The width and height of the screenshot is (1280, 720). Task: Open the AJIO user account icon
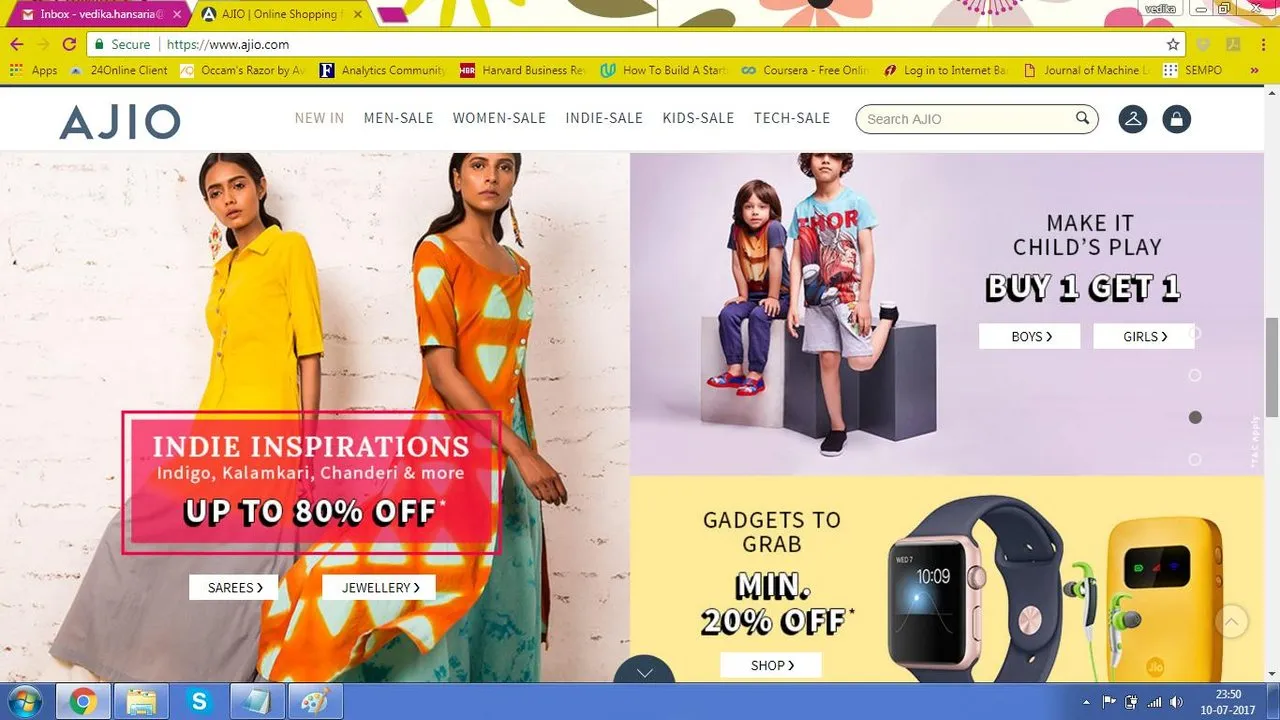coord(1132,119)
